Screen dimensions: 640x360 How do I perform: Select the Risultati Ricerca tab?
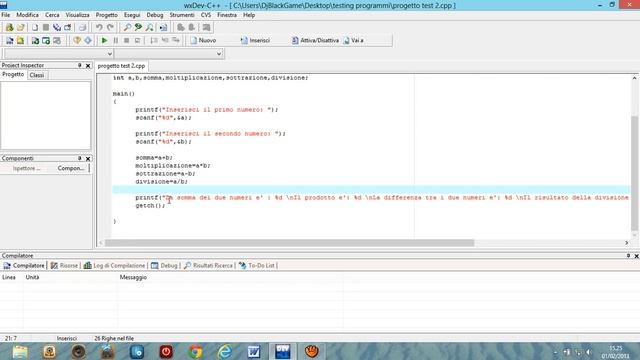[x=208, y=265]
